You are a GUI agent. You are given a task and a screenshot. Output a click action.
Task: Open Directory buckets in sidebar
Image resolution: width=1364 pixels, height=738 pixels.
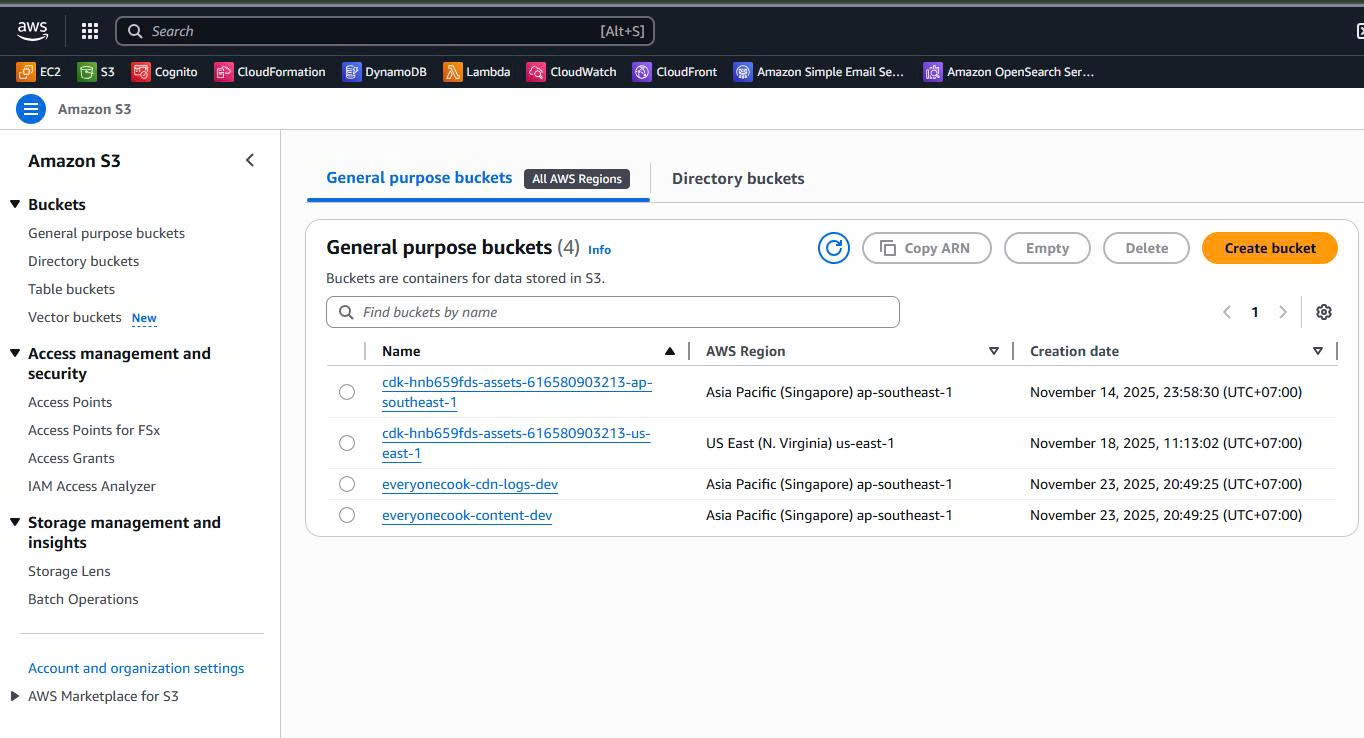coord(83,261)
